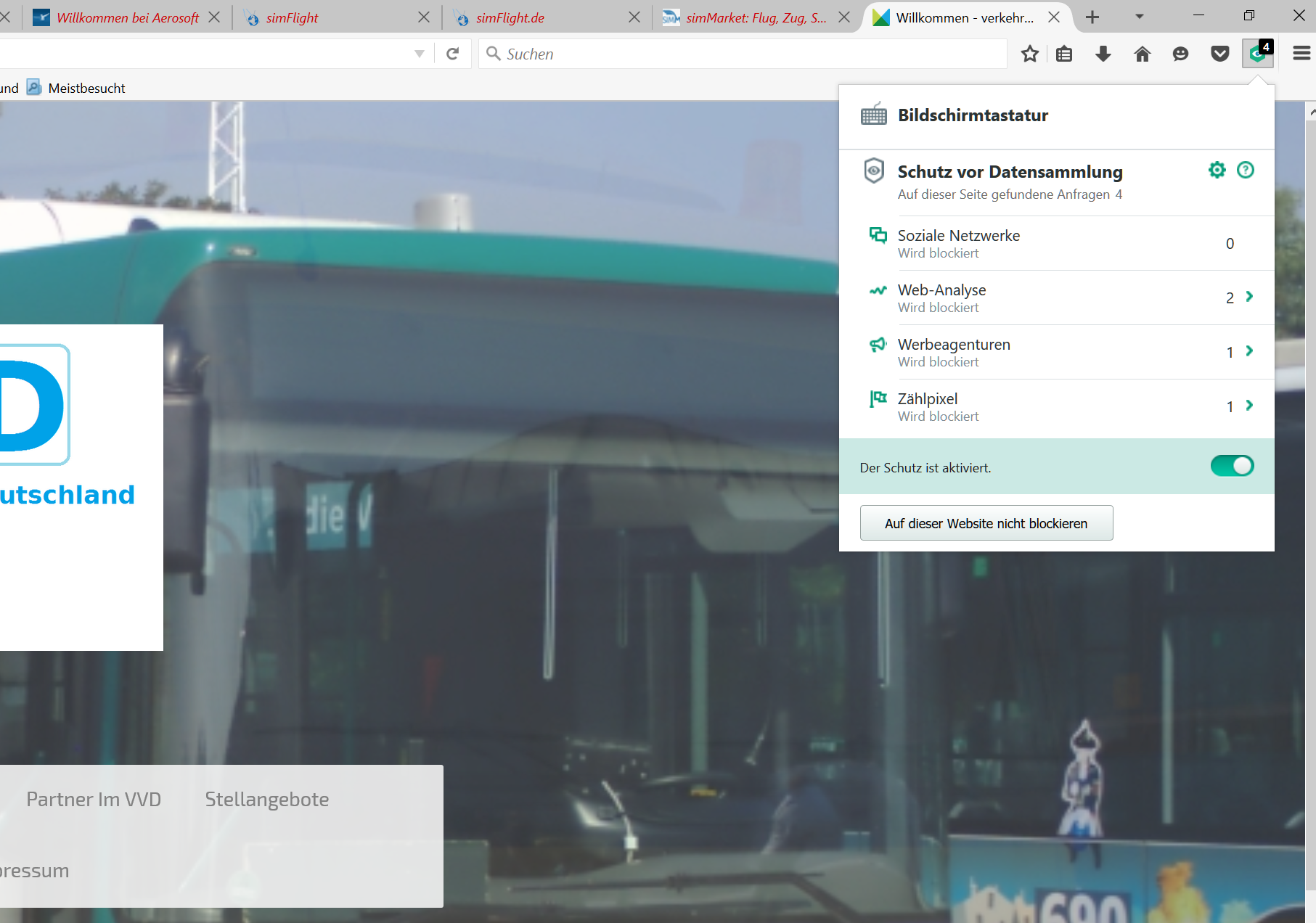The image size is (1316, 923).
Task: Open the Meistbesucht bookmarks folder
Action: click(x=76, y=88)
